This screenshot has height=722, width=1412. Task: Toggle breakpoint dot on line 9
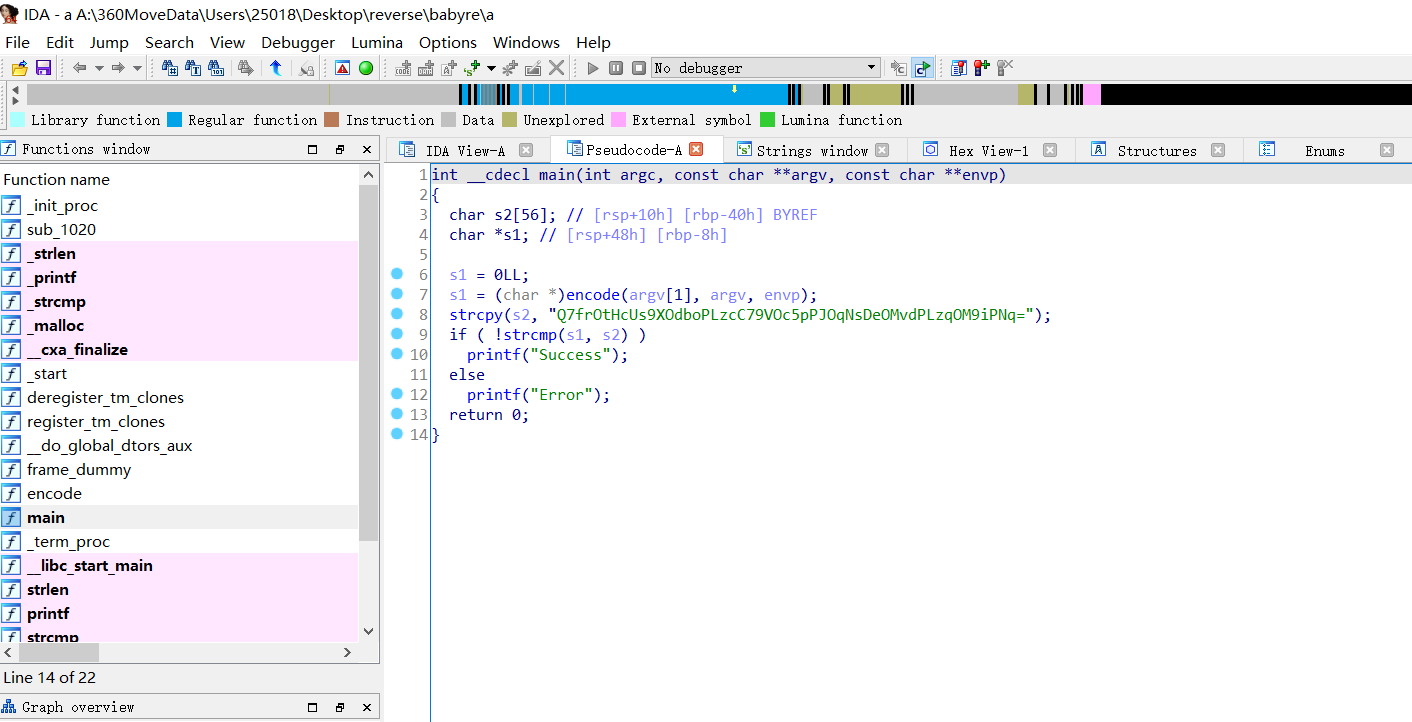coord(397,334)
